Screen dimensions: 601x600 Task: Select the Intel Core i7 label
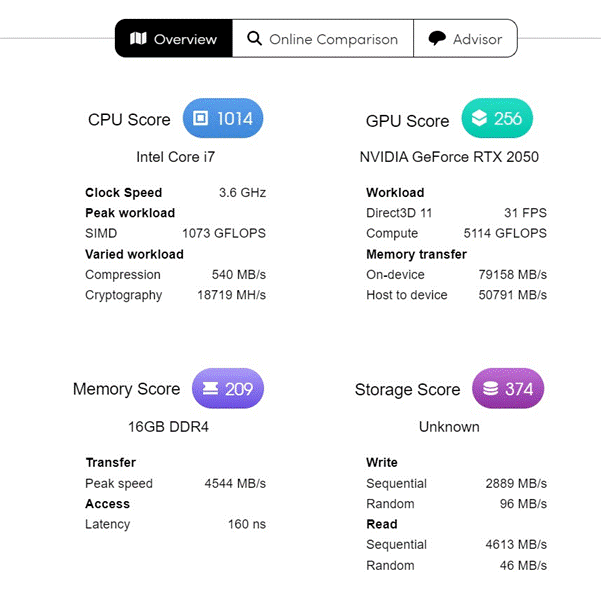tap(176, 157)
